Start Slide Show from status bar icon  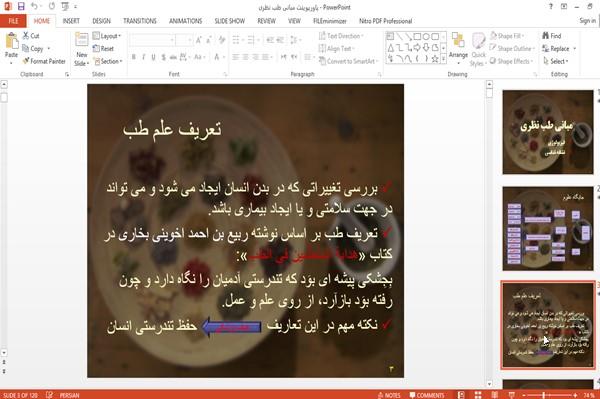512,395
